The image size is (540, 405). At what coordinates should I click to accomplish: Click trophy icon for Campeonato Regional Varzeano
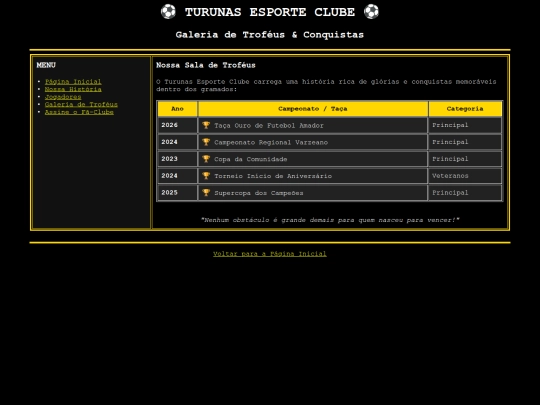206,142
